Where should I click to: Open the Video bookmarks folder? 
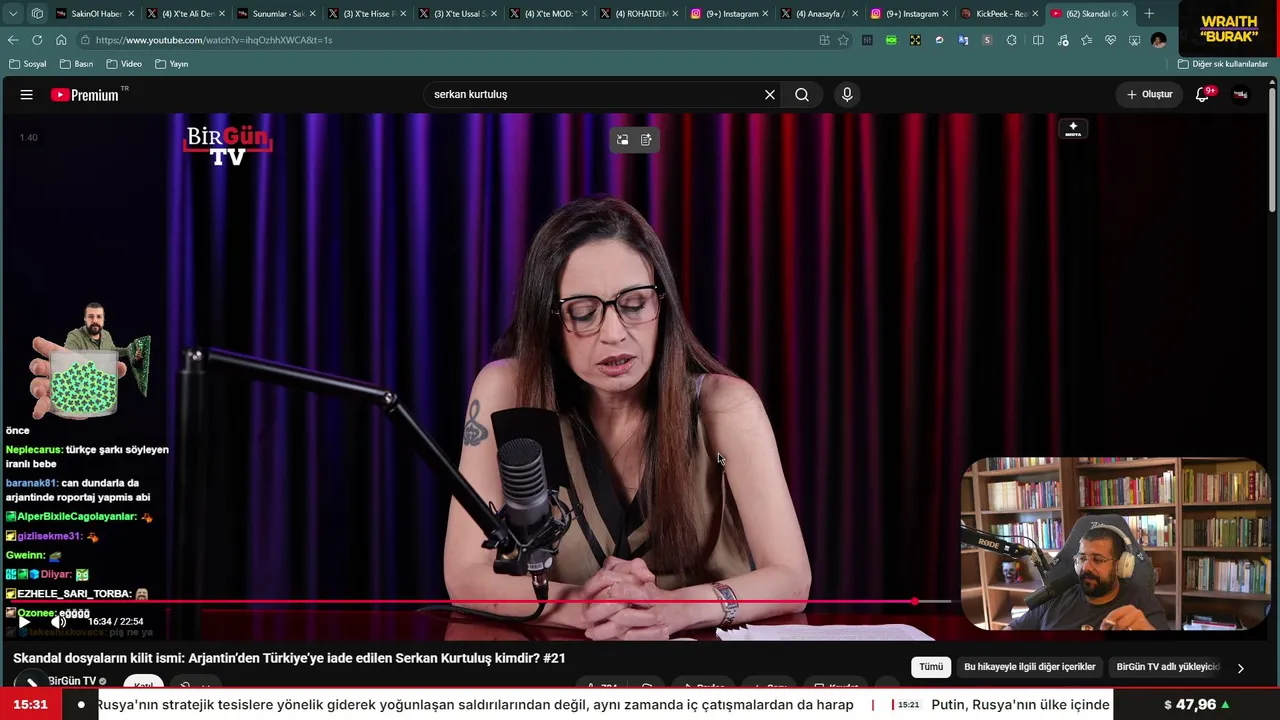123,64
